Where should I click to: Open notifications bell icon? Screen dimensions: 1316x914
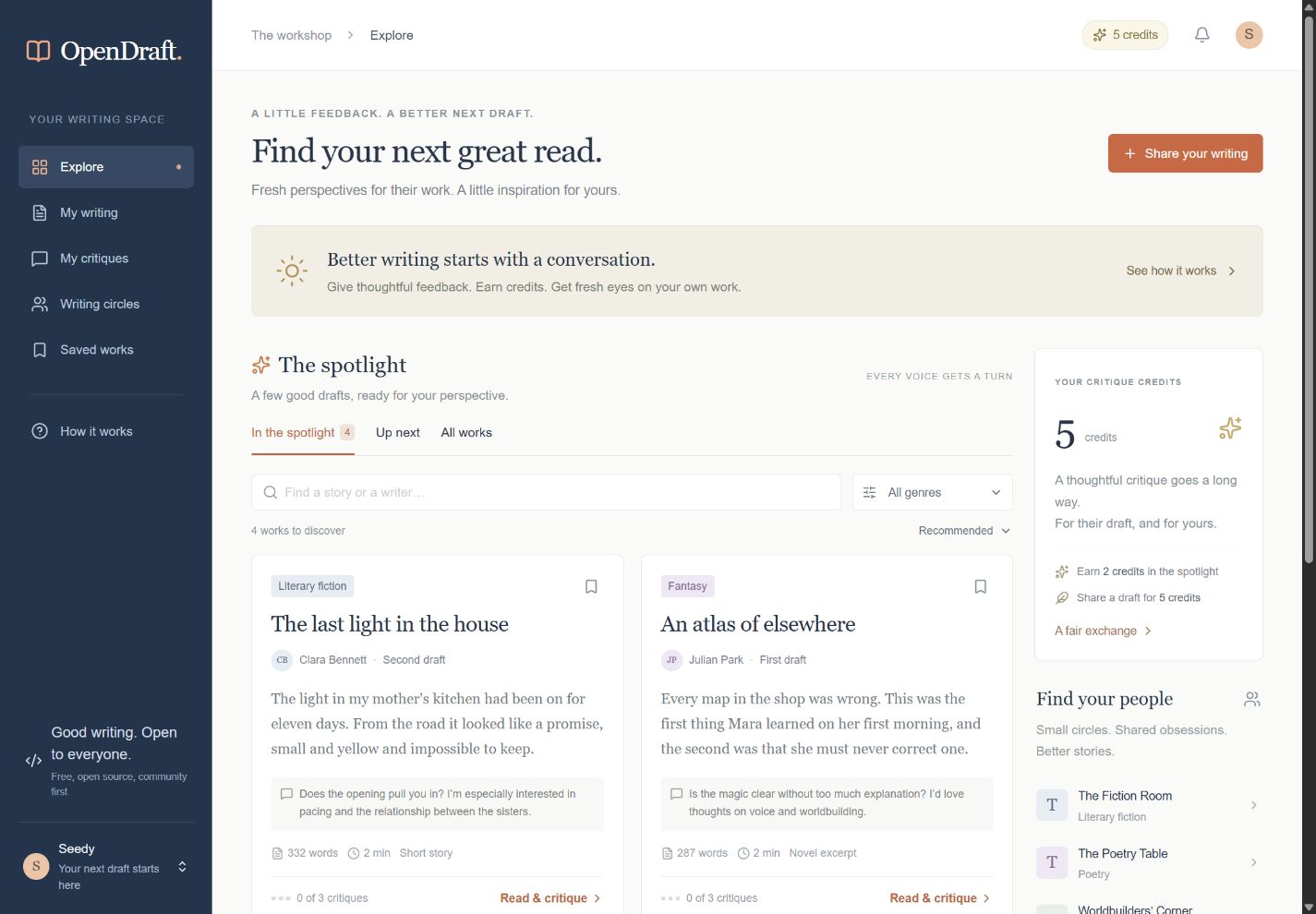pyautogui.click(x=1201, y=35)
